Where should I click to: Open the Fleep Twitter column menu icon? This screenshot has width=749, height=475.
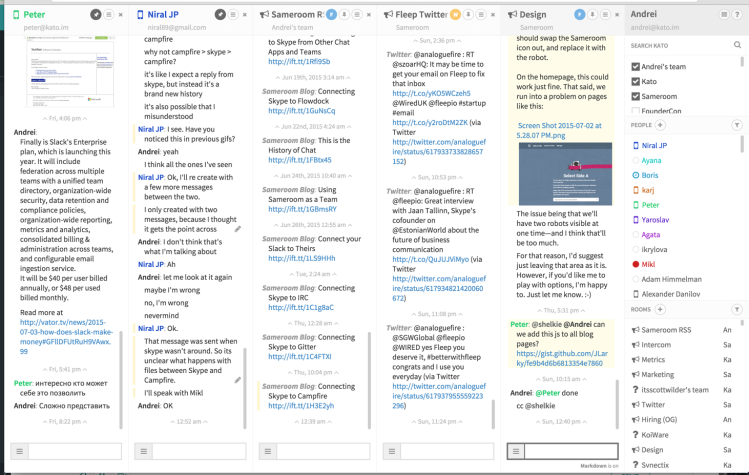(481, 15)
